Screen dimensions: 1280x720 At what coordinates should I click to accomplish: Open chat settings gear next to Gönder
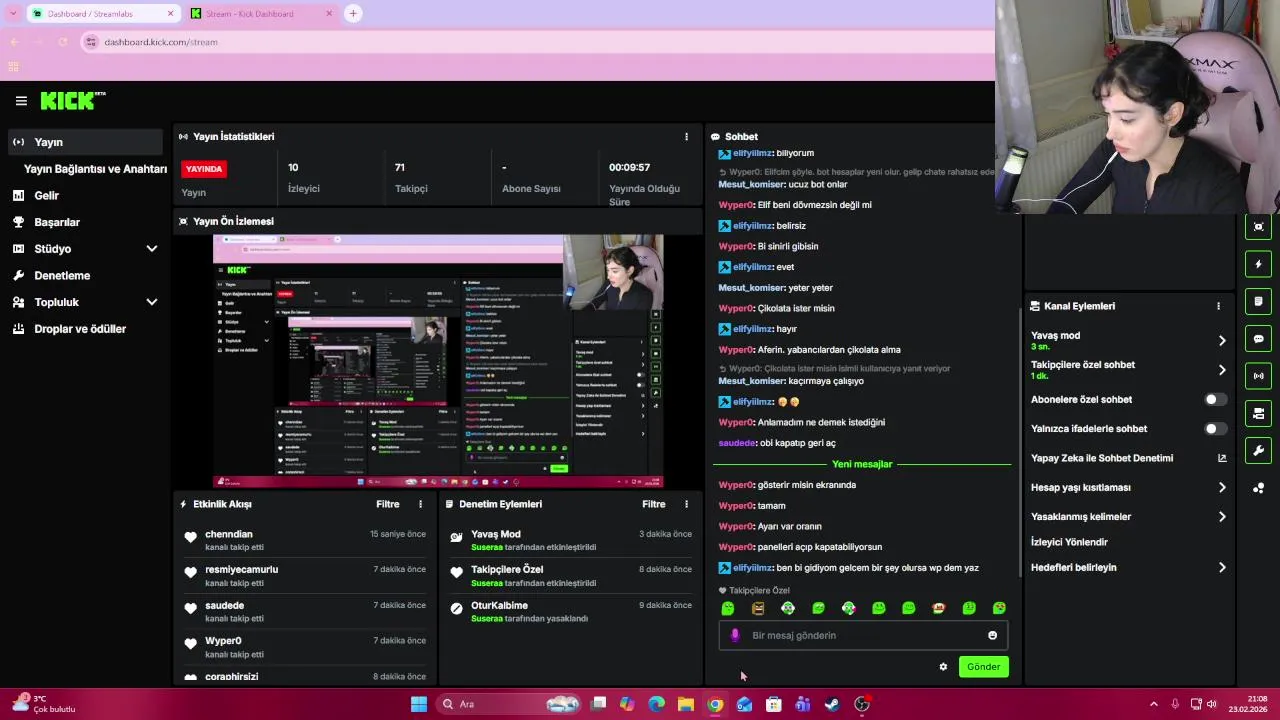coord(943,667)
